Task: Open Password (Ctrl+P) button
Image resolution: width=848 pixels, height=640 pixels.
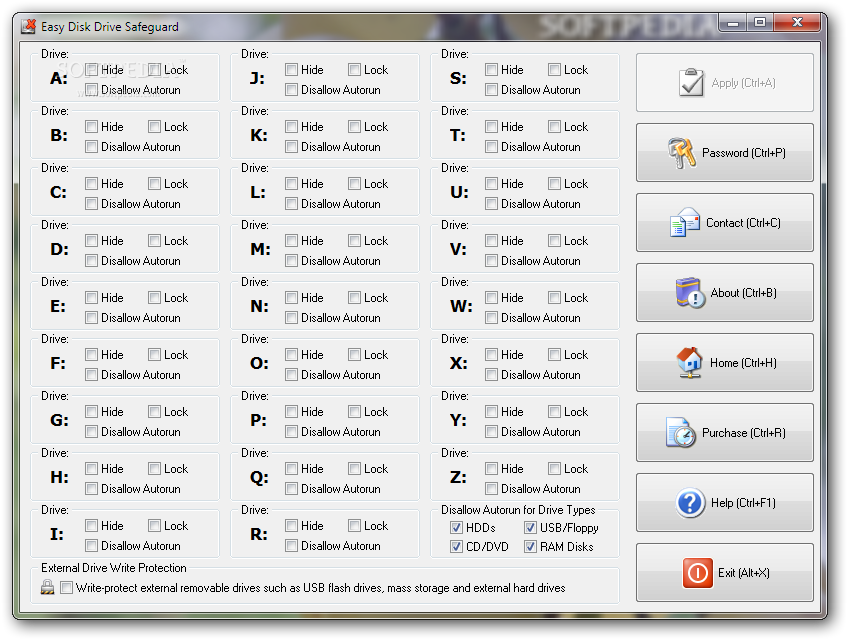Action: [725, 153]
